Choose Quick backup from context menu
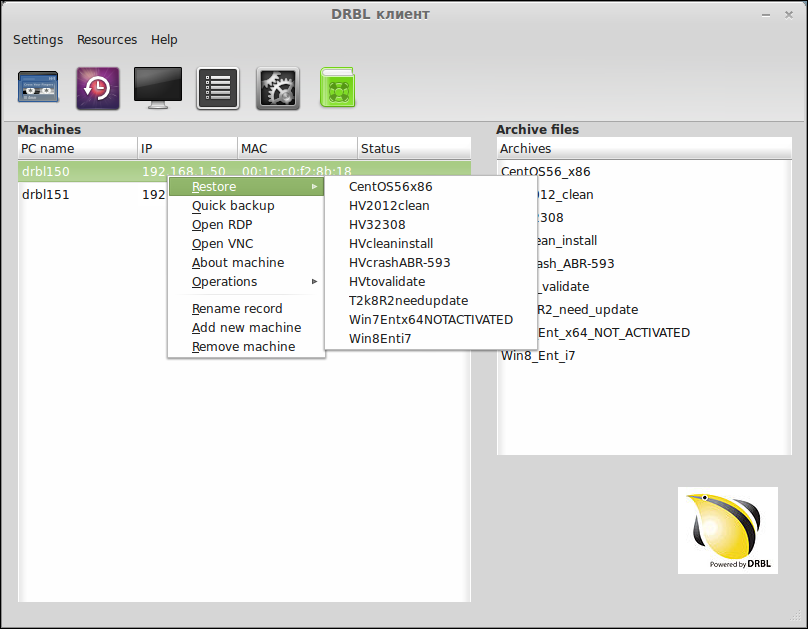 [246, 206]
